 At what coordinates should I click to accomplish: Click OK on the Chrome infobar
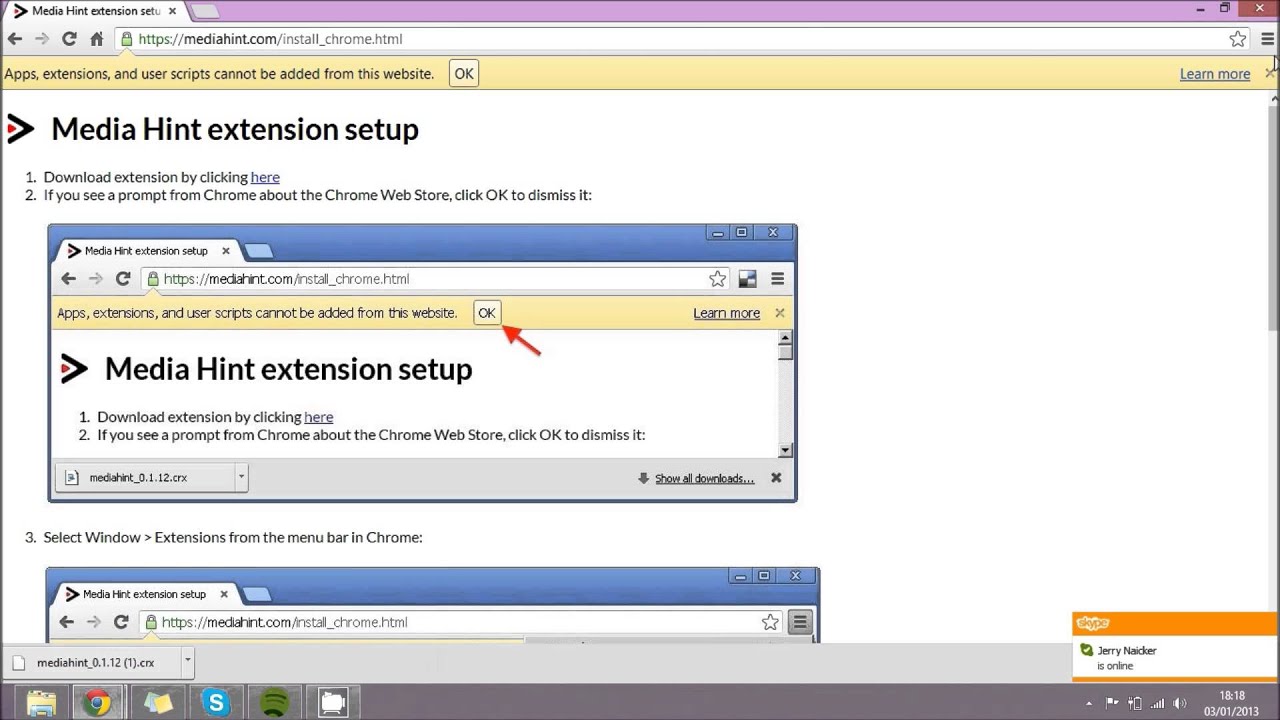click(x=464, y=73)
